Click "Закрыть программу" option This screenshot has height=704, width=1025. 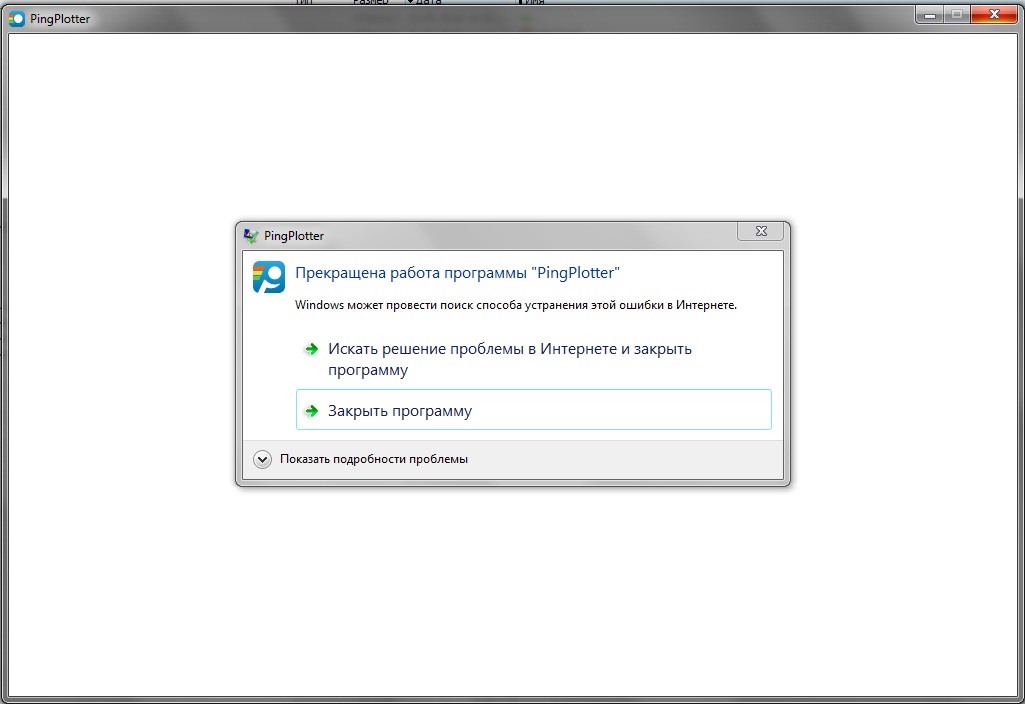533,410
